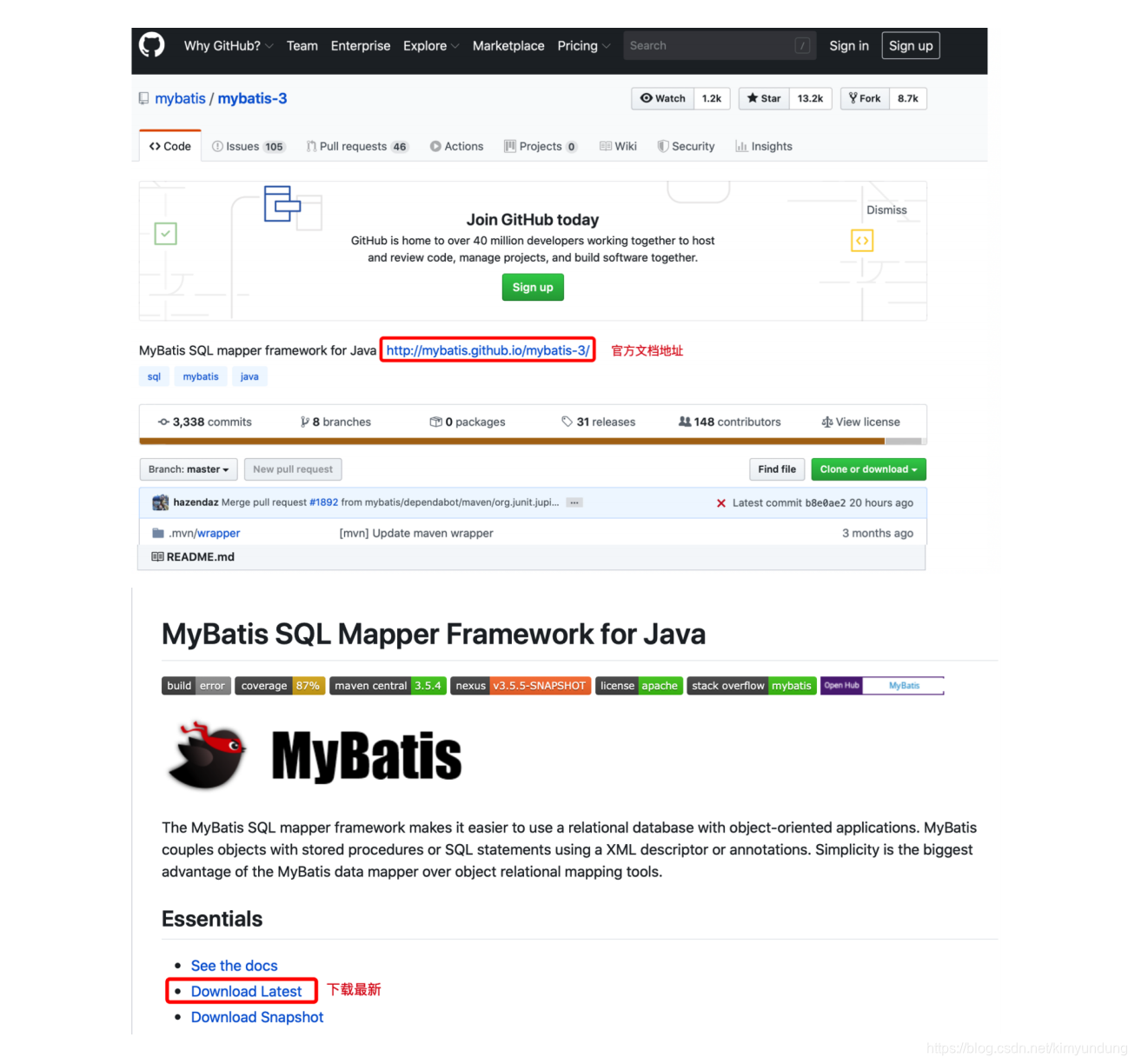
Task: Switch to the Pull requests tab
Action: (357, 146)
